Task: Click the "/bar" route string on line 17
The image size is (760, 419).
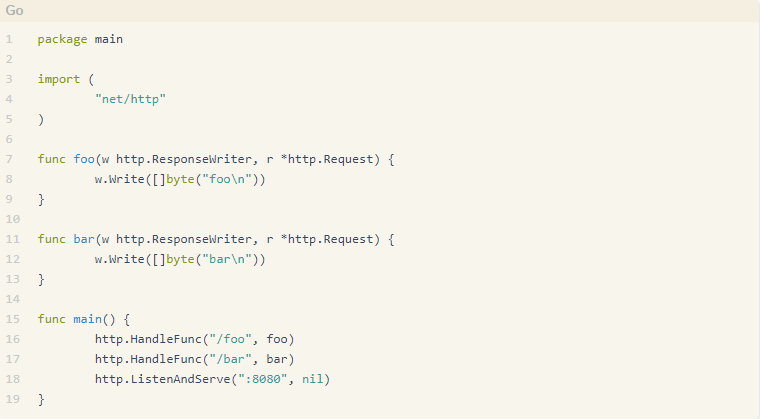Action: tap(230, 359)
